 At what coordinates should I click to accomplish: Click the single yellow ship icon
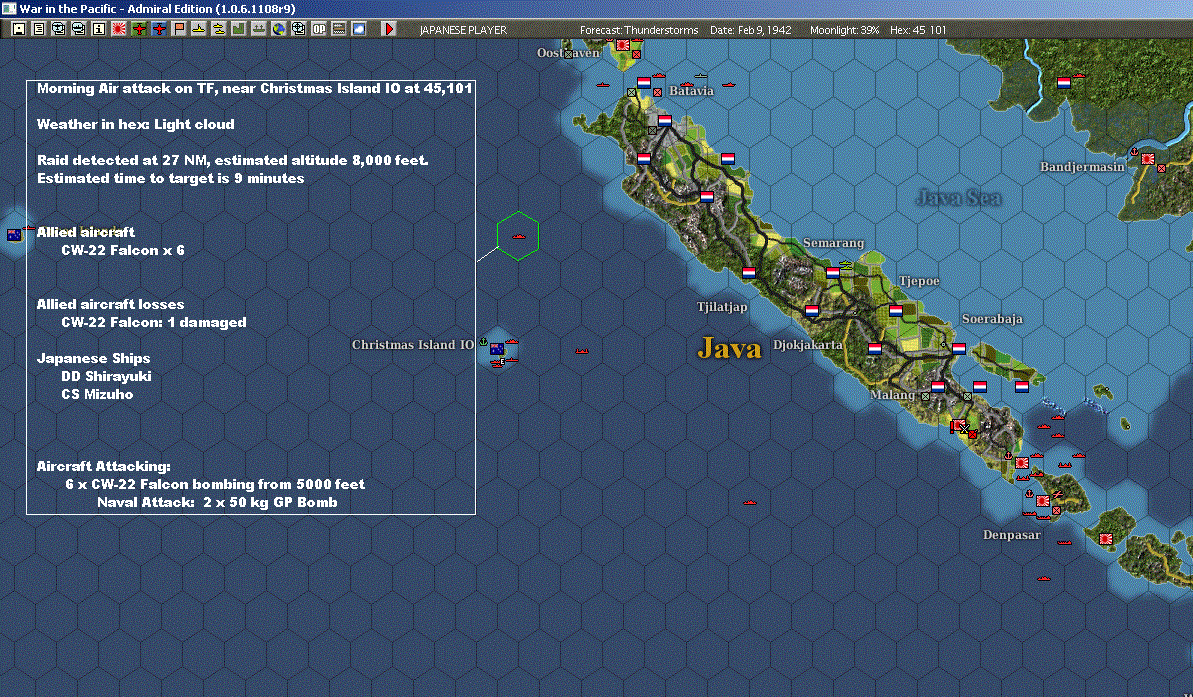point(199,29)
